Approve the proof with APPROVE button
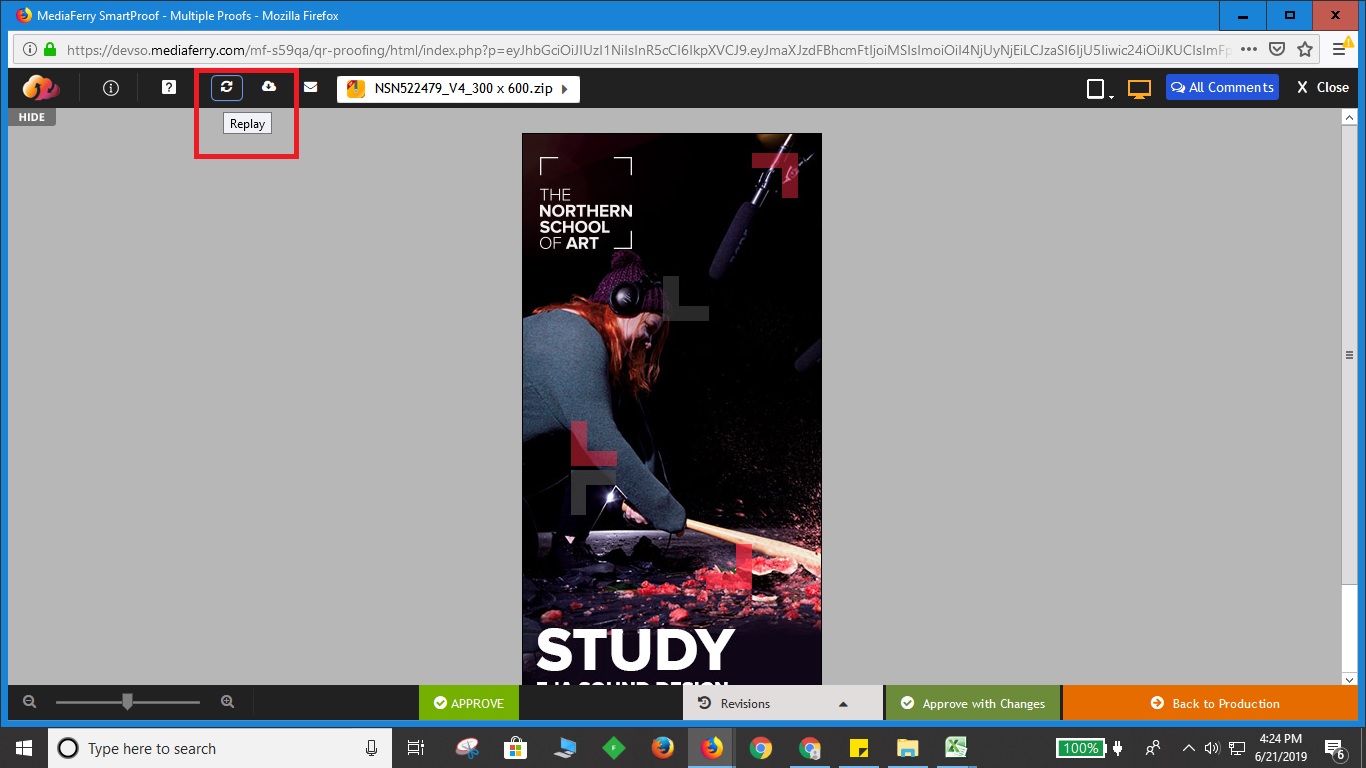This screenshot has height=768, width=1366. click(469, 703)
